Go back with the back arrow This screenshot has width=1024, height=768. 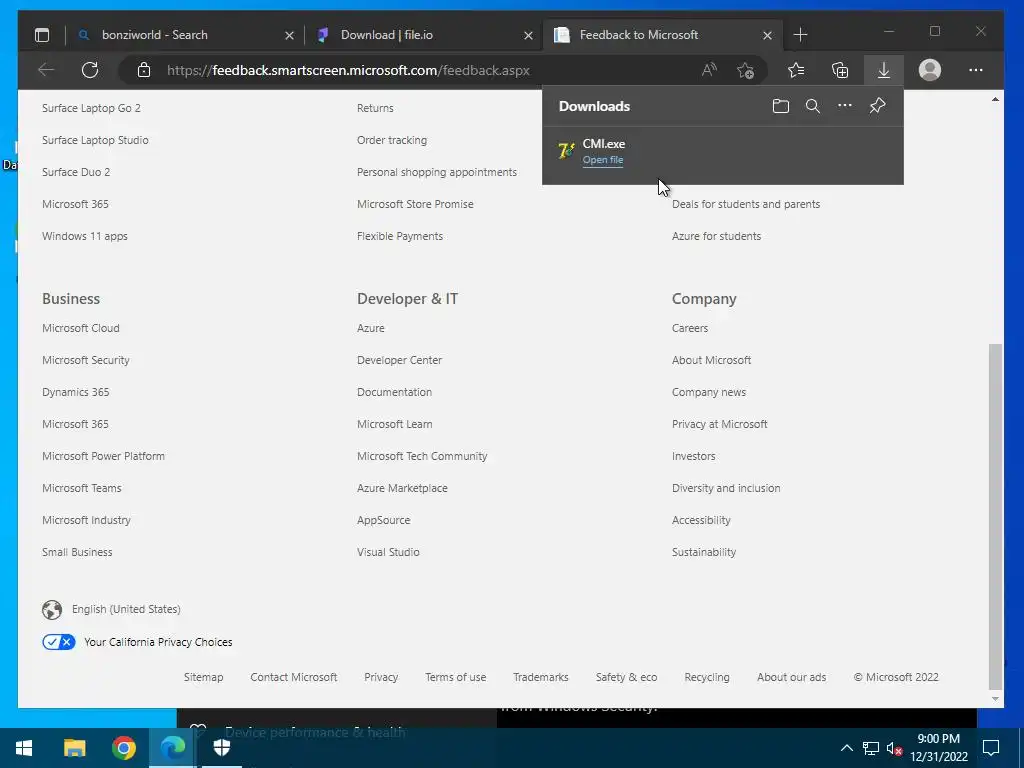[x=46, y=70]
